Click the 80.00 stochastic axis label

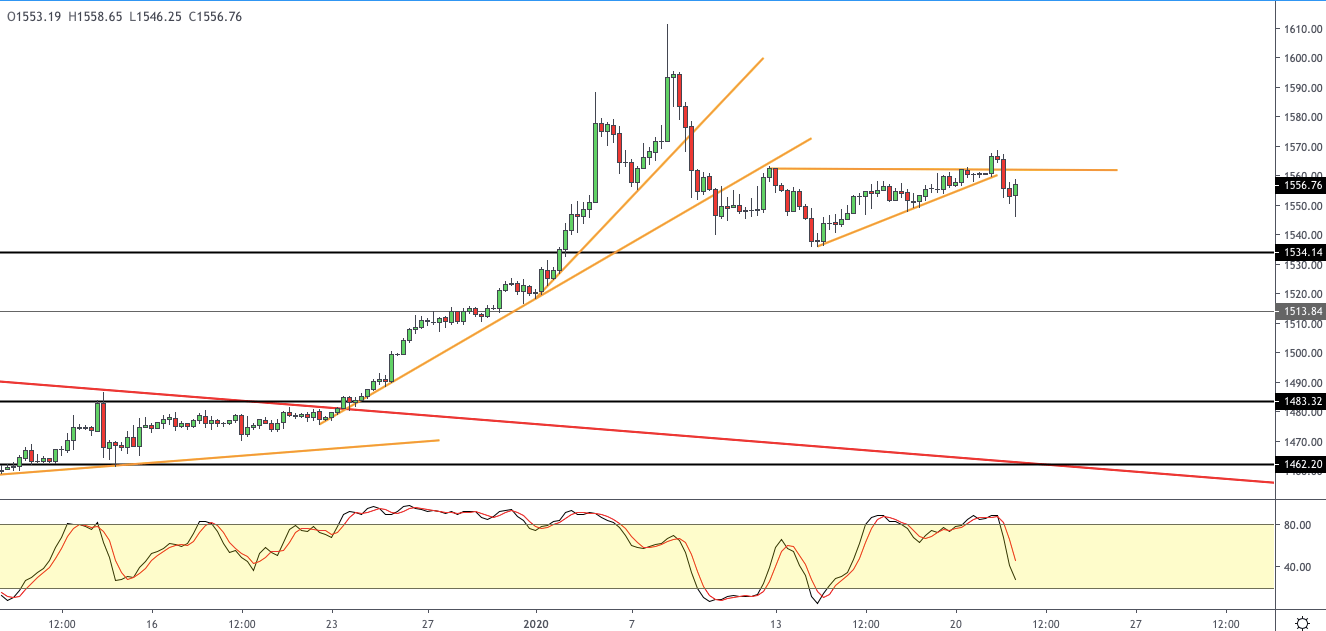tap(1298, 525)
